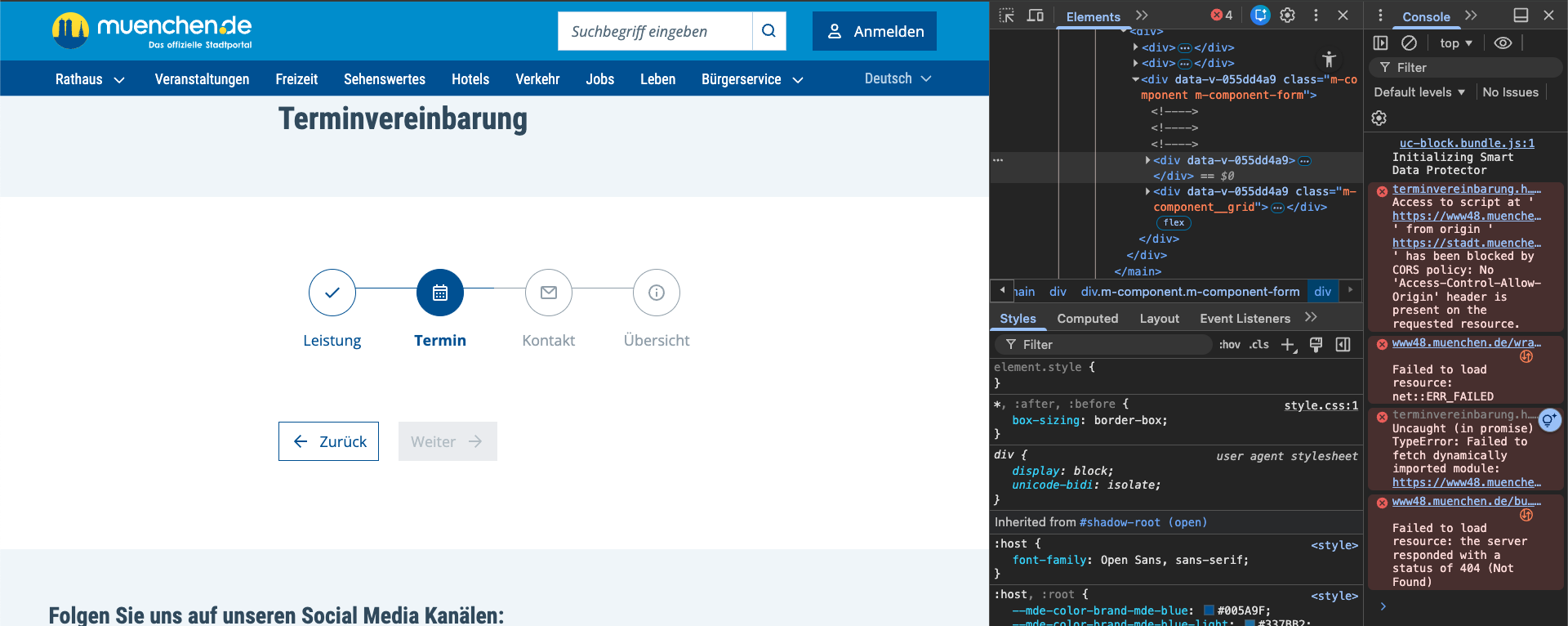Click the search magnifier icon on the website

click(x=768, y=31)
